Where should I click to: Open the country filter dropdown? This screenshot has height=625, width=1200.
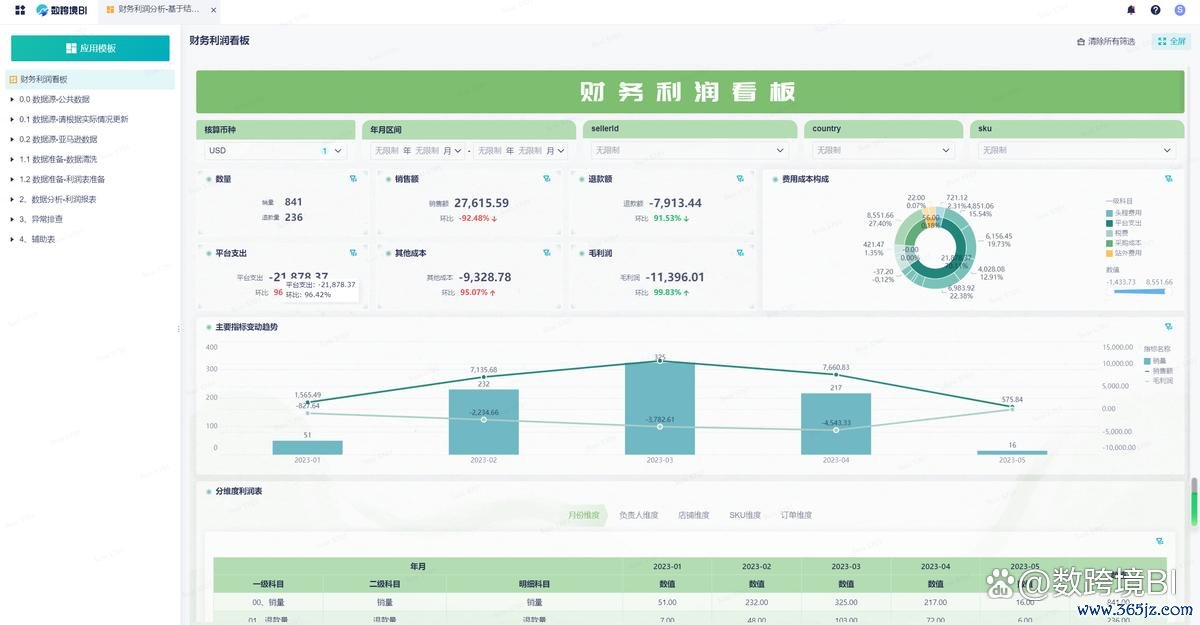[x=881, y=151]
